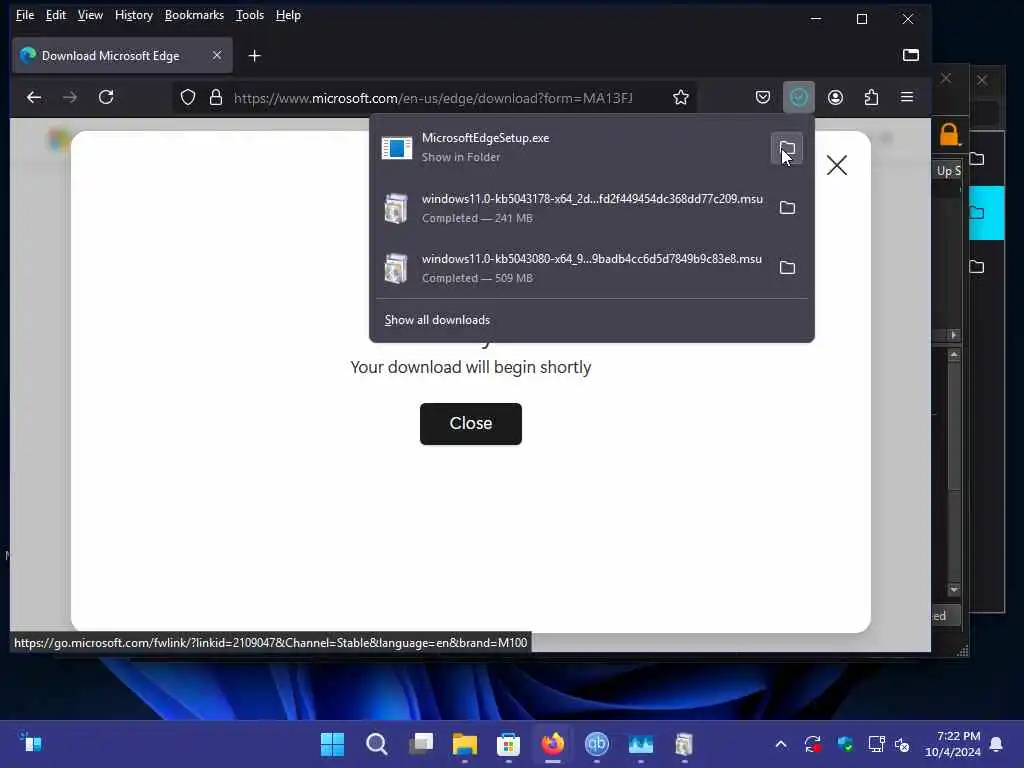Click the orange lock icon in background window
The width and height of the screenshot is (1024, 768).
(949, 135)
